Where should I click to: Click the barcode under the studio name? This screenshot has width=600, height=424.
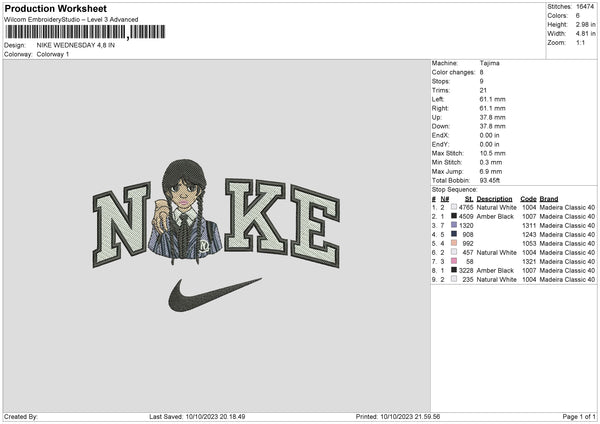(84, 32)
